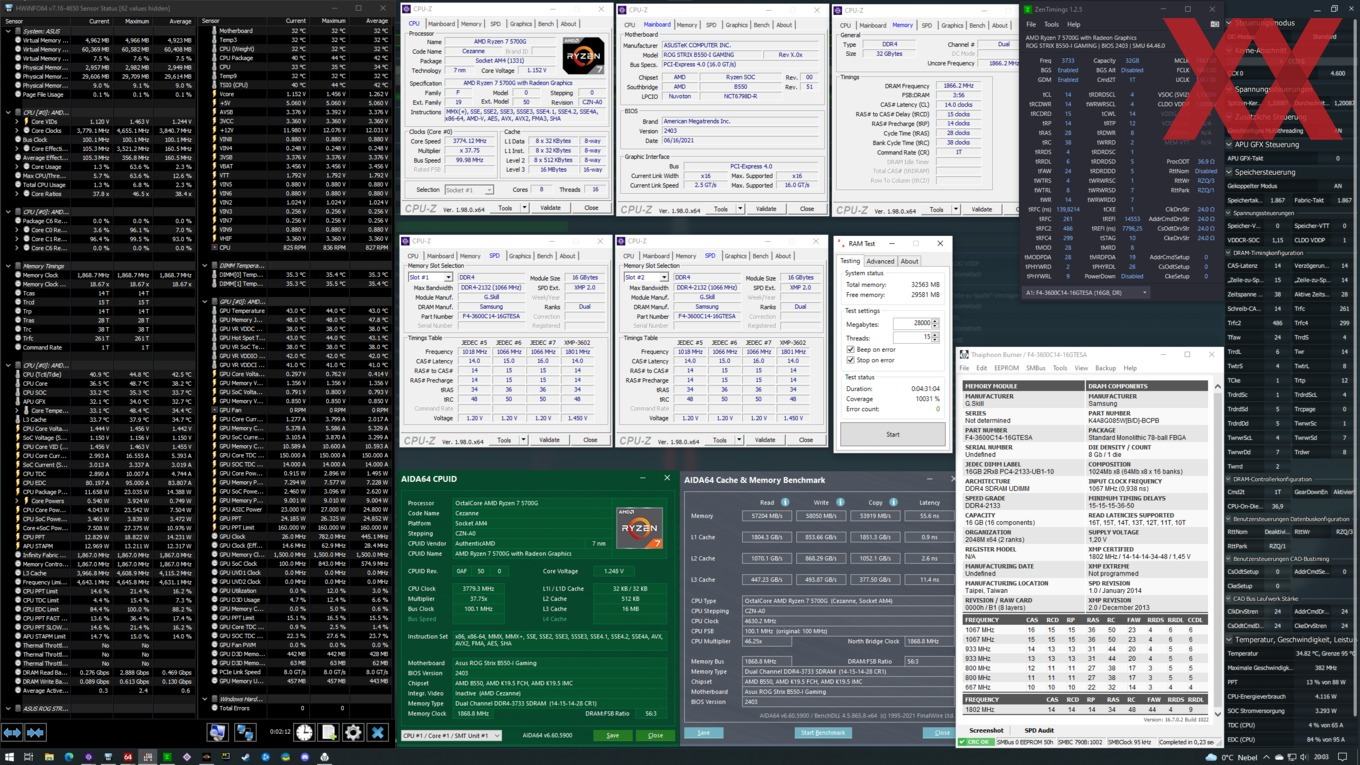Screen dimensions: 1360x765
Task: Click Start button in RAM Test
Action: click(892, 434)
